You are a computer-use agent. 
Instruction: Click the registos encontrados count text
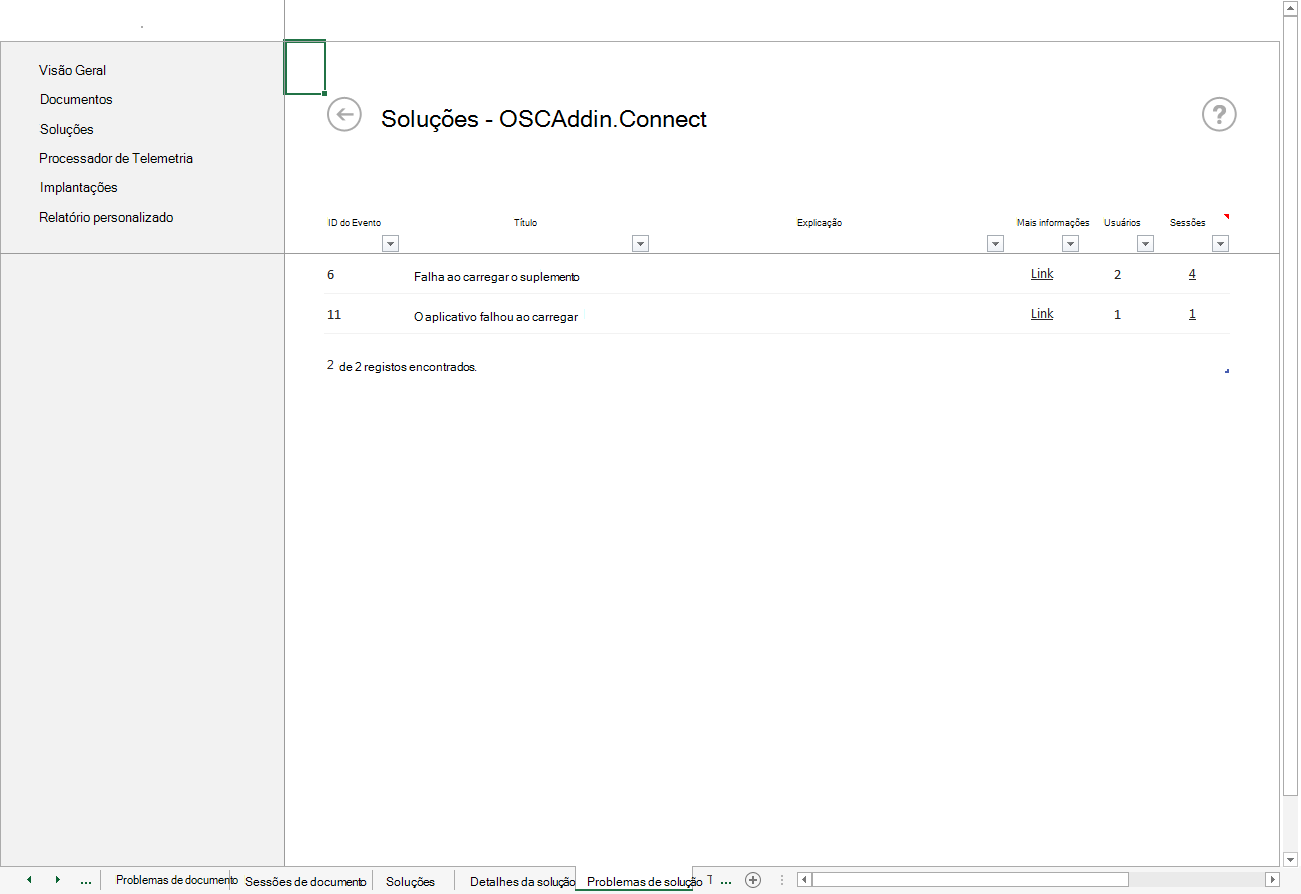[x=402, y=367]
